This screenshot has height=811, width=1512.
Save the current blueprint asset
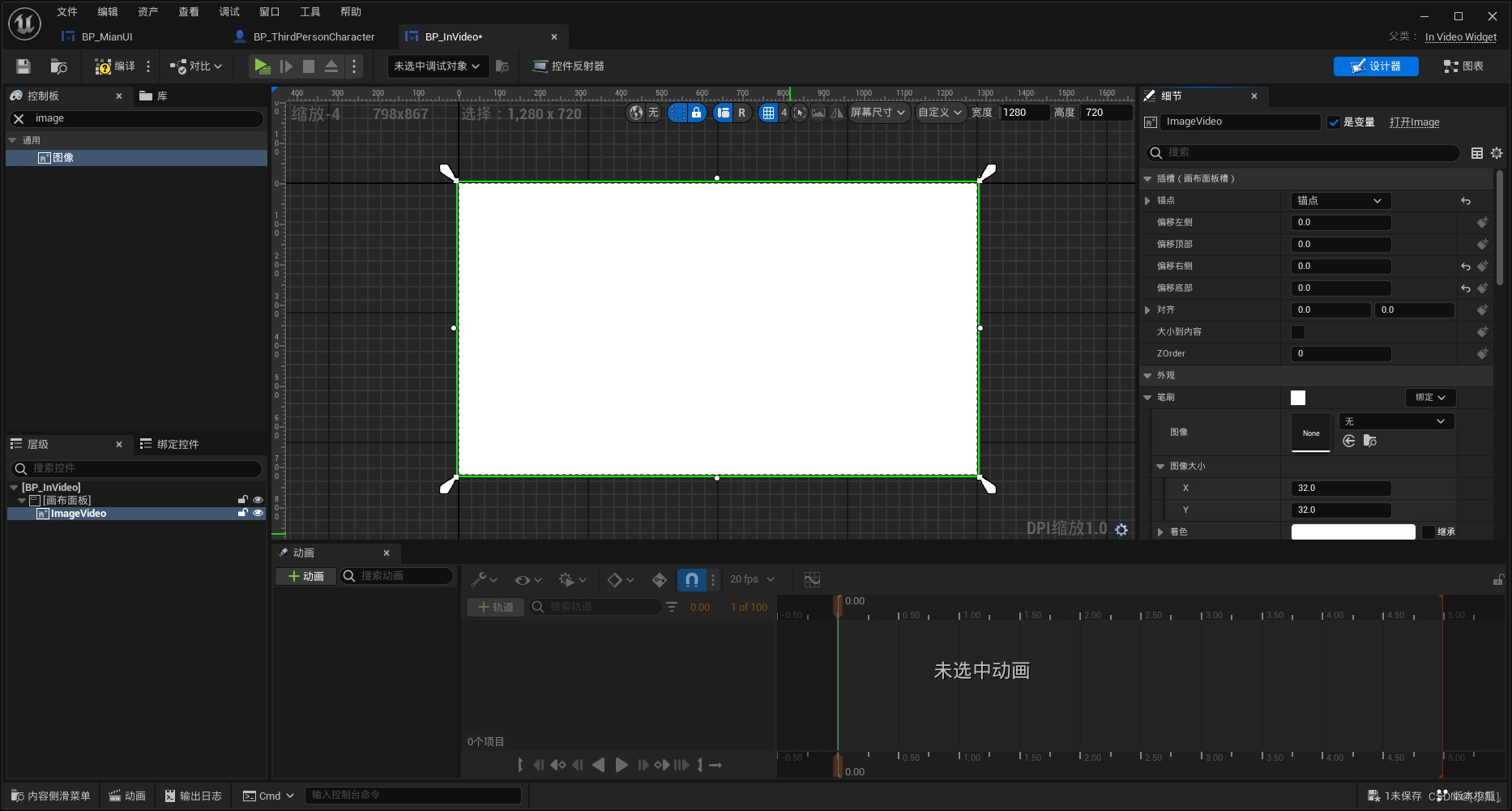pos(23,66)
